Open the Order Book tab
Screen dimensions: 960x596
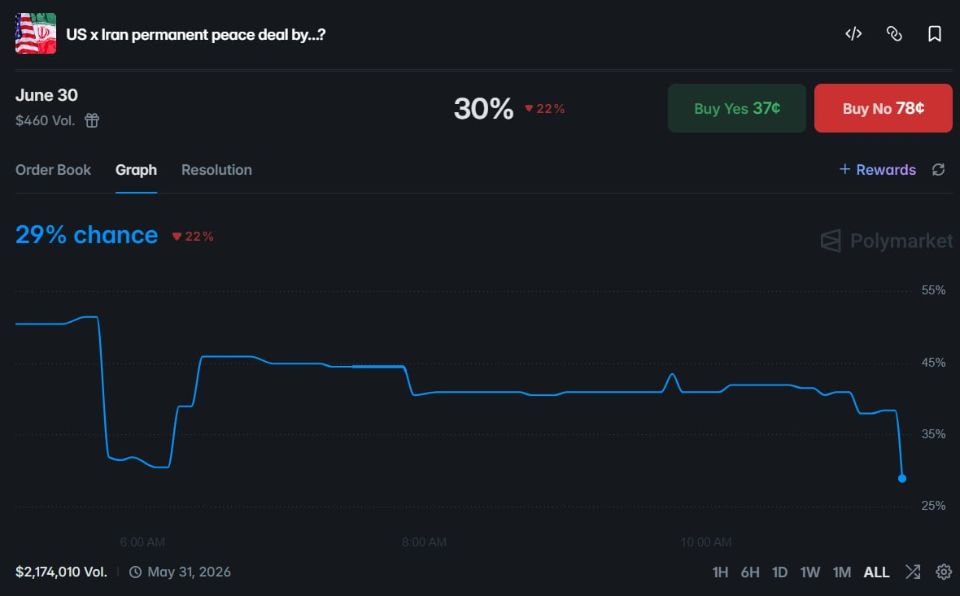coord(53,170)
